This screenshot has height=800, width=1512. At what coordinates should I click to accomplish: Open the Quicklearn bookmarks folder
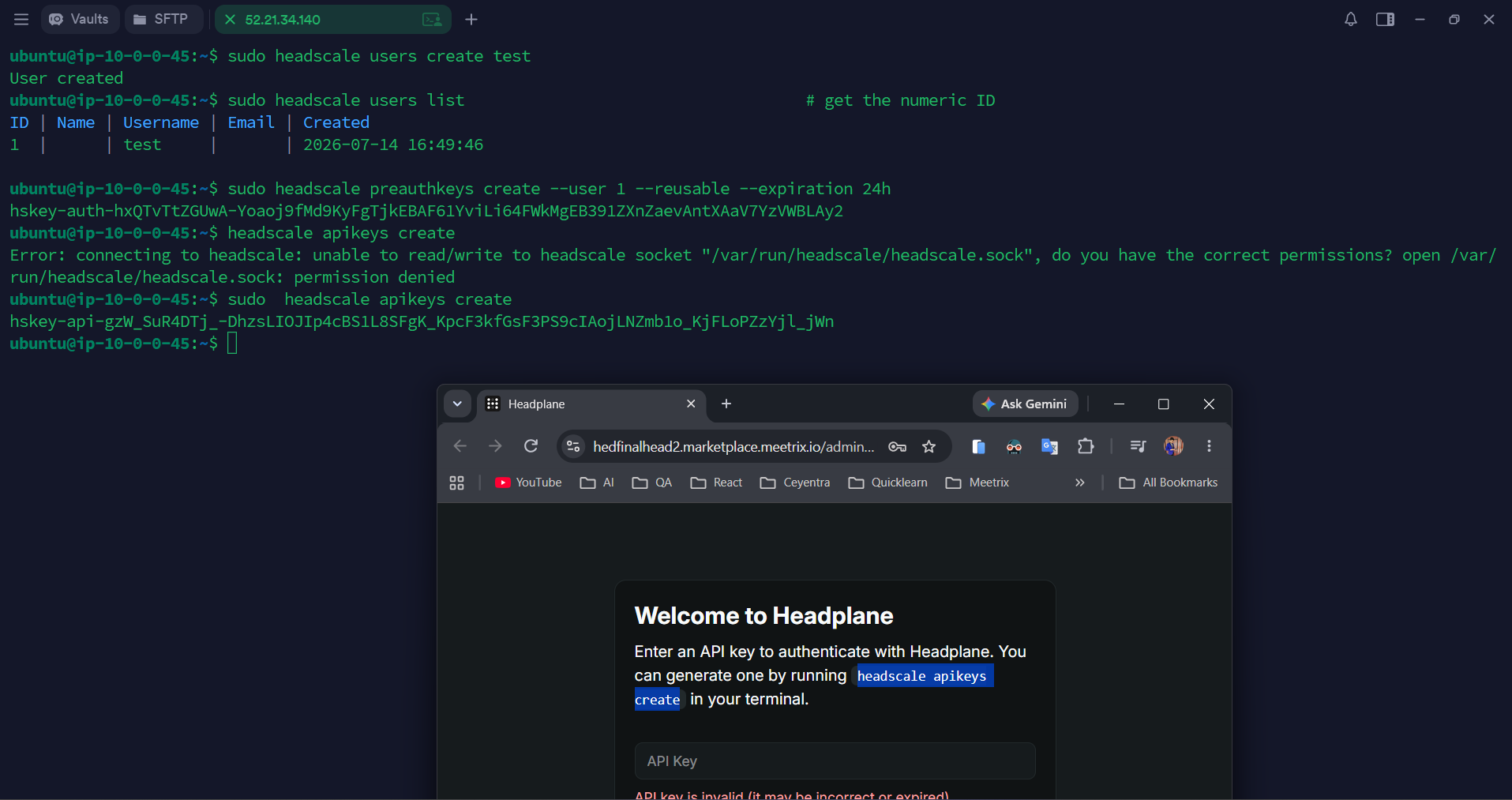(888, 483)
